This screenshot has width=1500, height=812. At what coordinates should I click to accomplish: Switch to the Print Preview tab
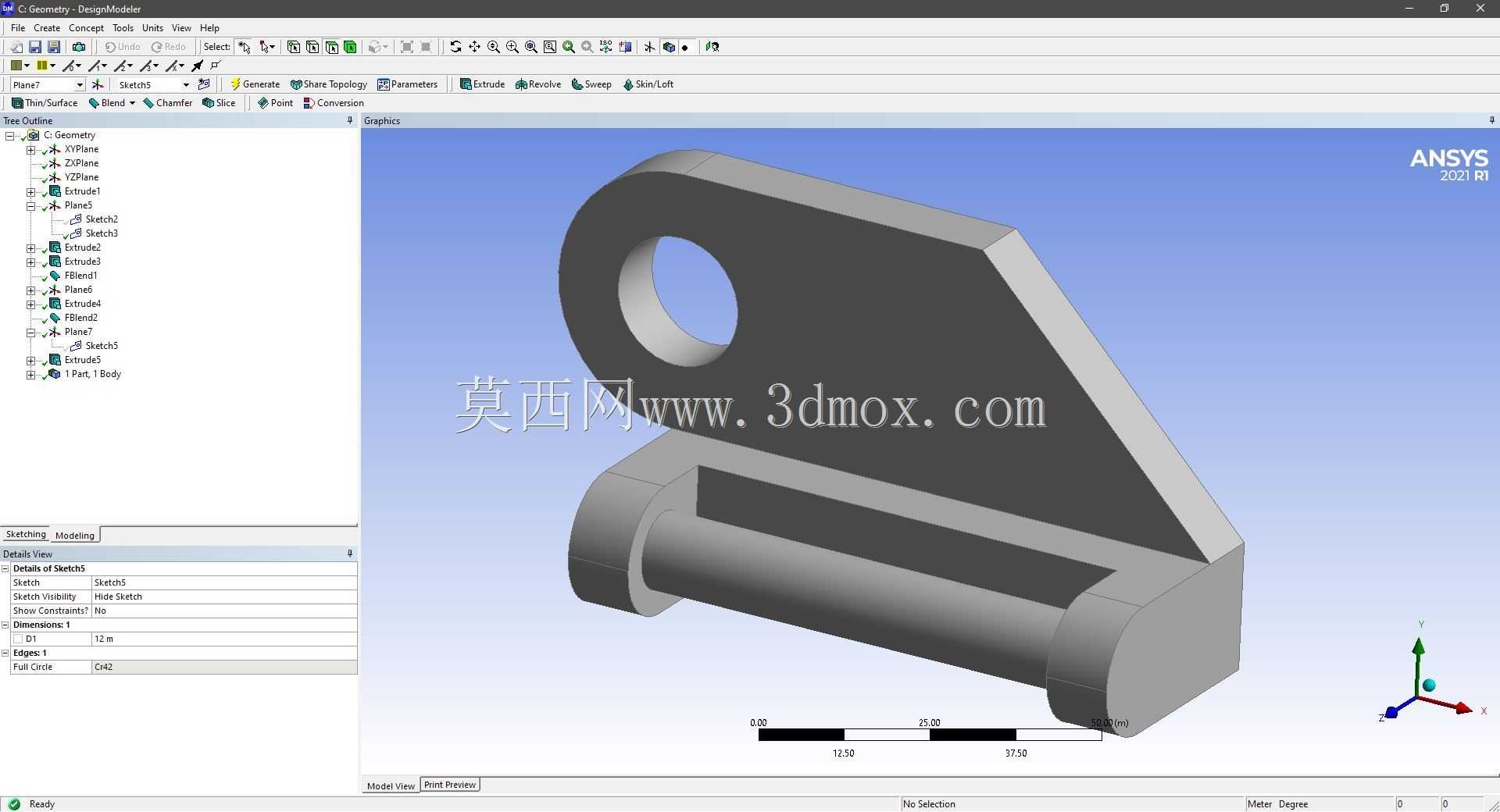pos(450,785)
